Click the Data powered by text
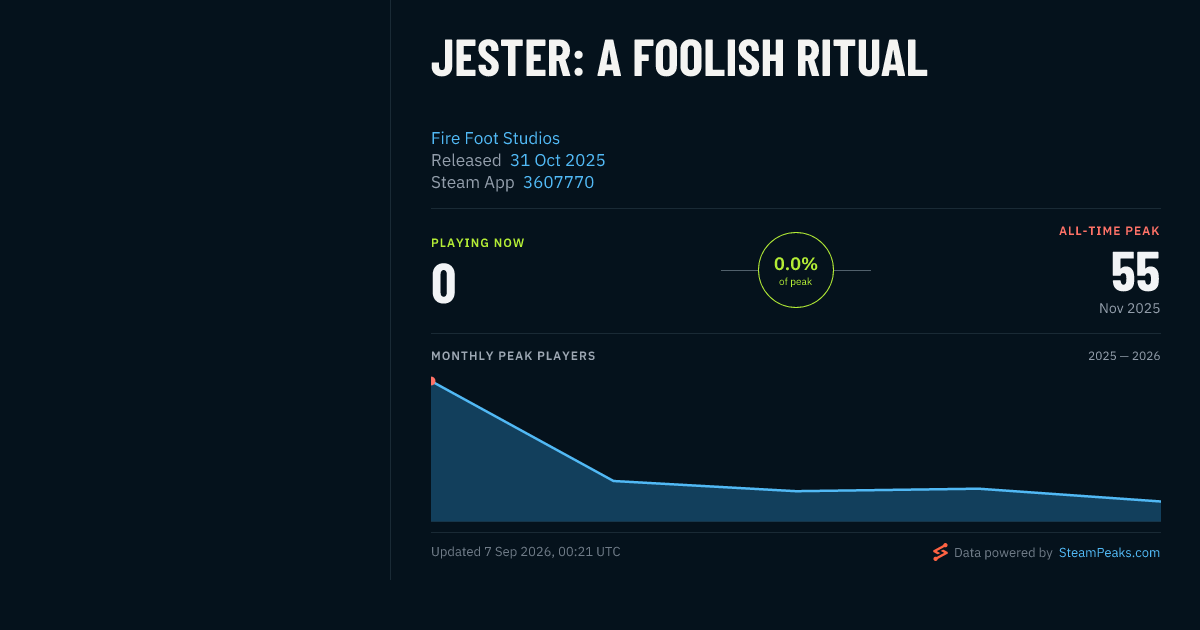This screenshot has height=630, width=1200. pyautogui.click(x=1003, y=552)
